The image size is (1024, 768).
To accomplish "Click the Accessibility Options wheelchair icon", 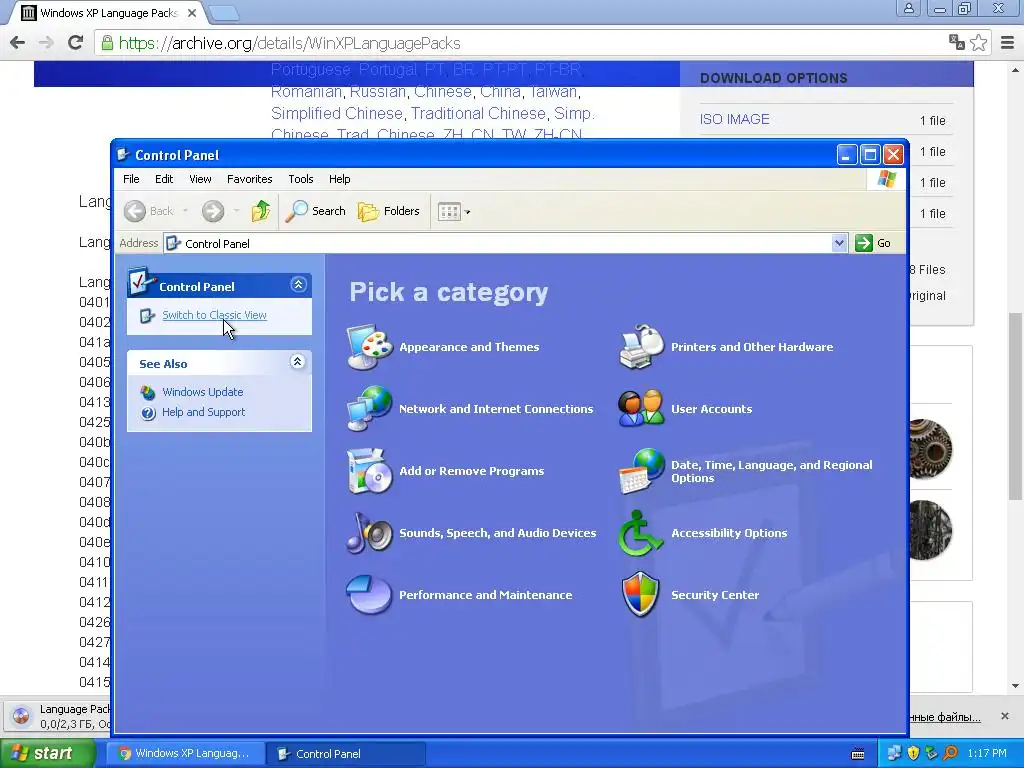I will [x=641, y=533].
